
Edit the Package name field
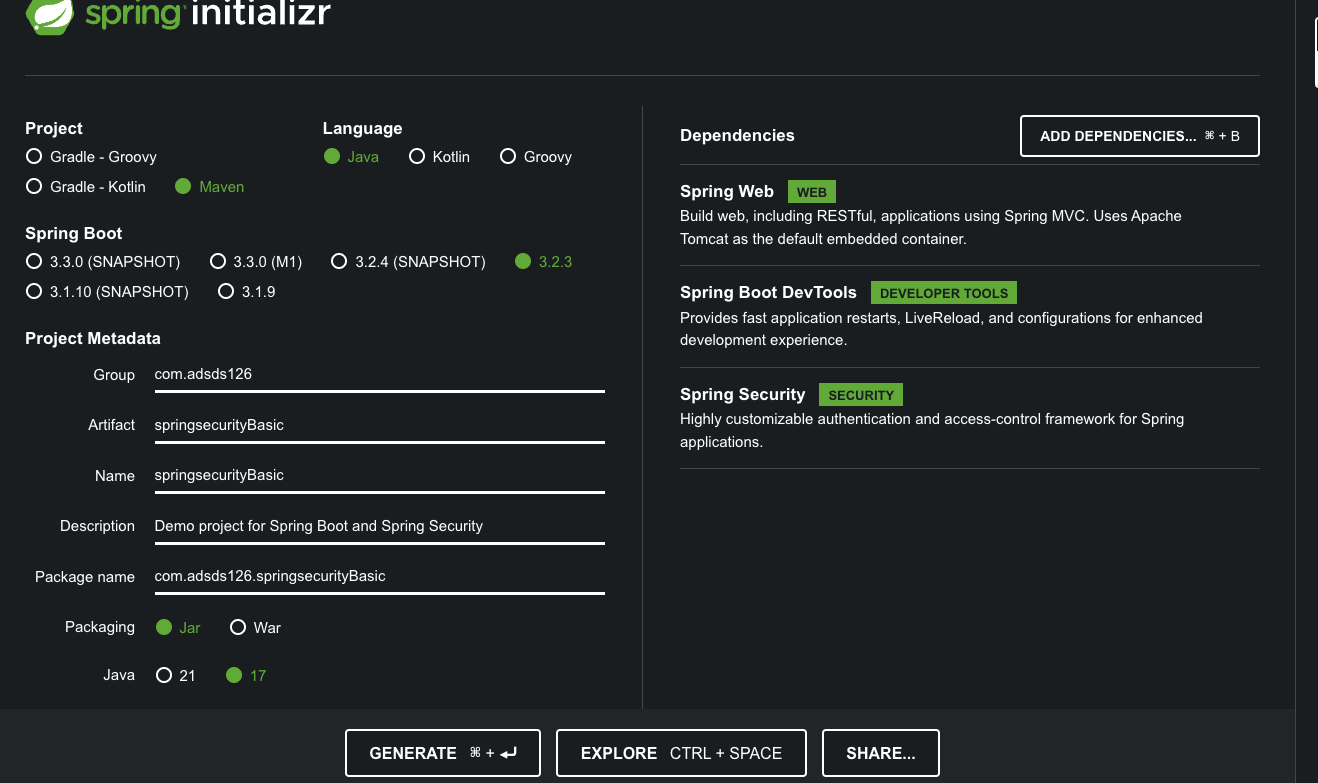tap(380, 576)
